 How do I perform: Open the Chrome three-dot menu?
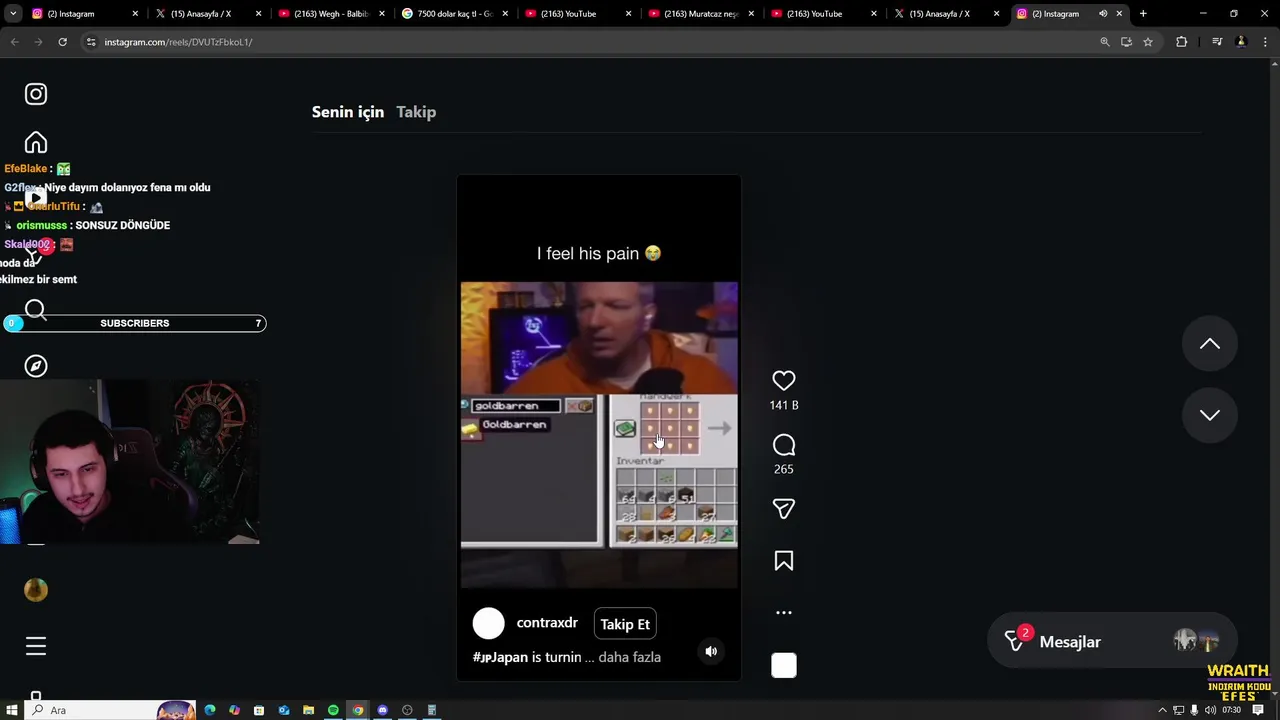pyautogui.click(x=1264, y=42)
